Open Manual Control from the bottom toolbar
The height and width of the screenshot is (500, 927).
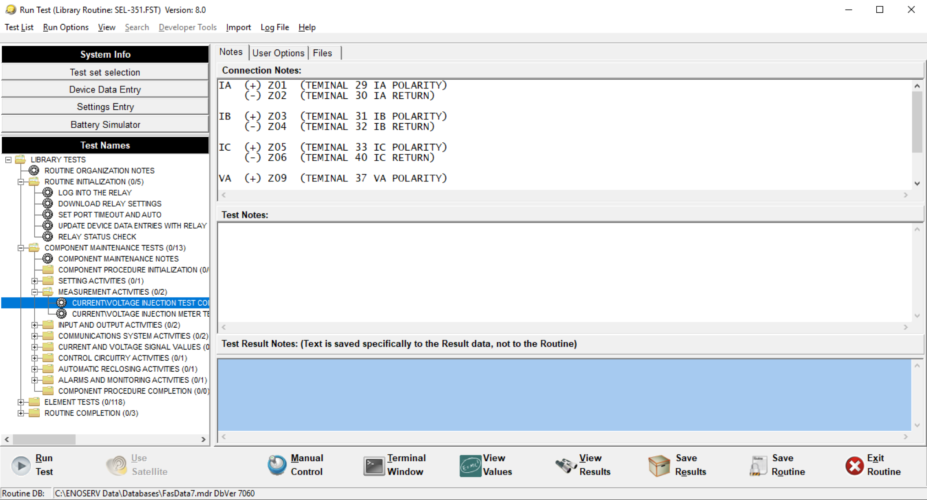pos(277,465)
